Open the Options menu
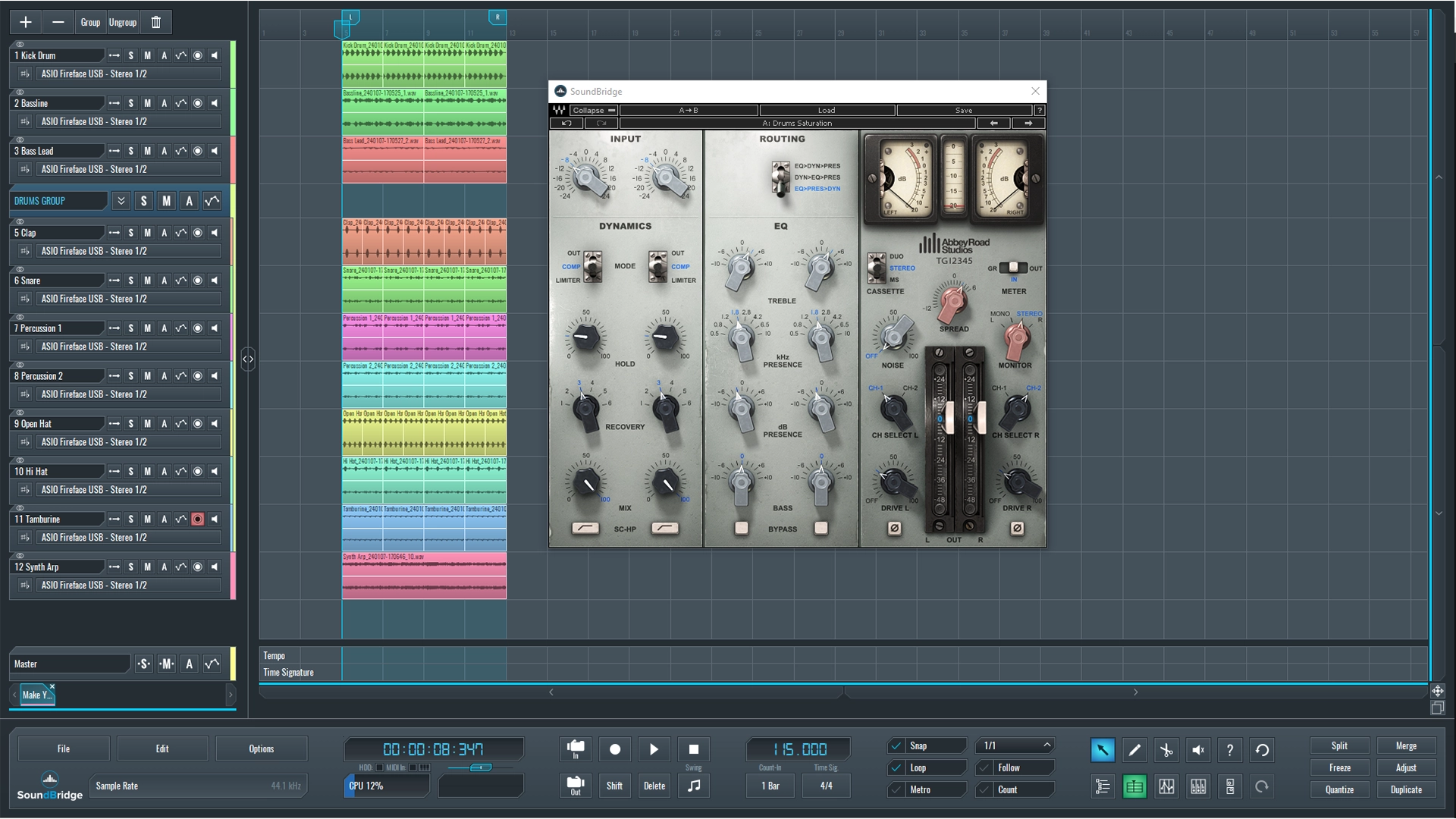 262,748
